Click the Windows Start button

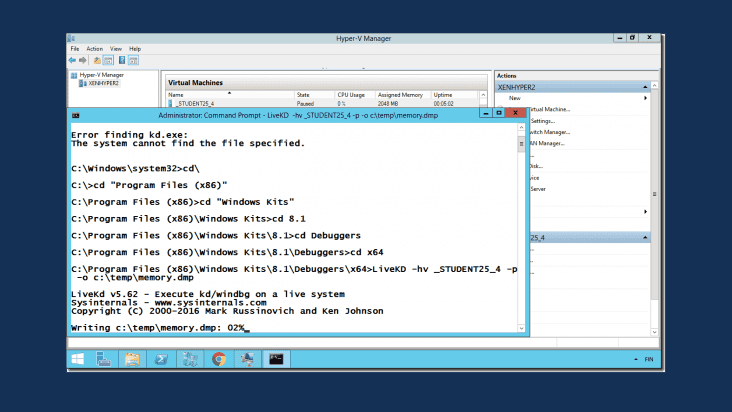[x=77, y=359]
